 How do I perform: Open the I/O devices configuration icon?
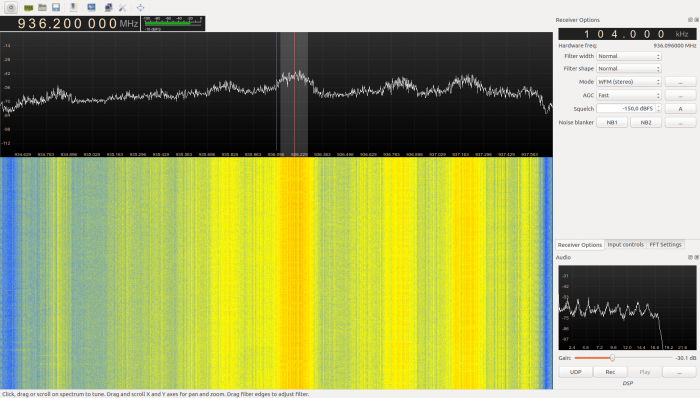[29, 8]
